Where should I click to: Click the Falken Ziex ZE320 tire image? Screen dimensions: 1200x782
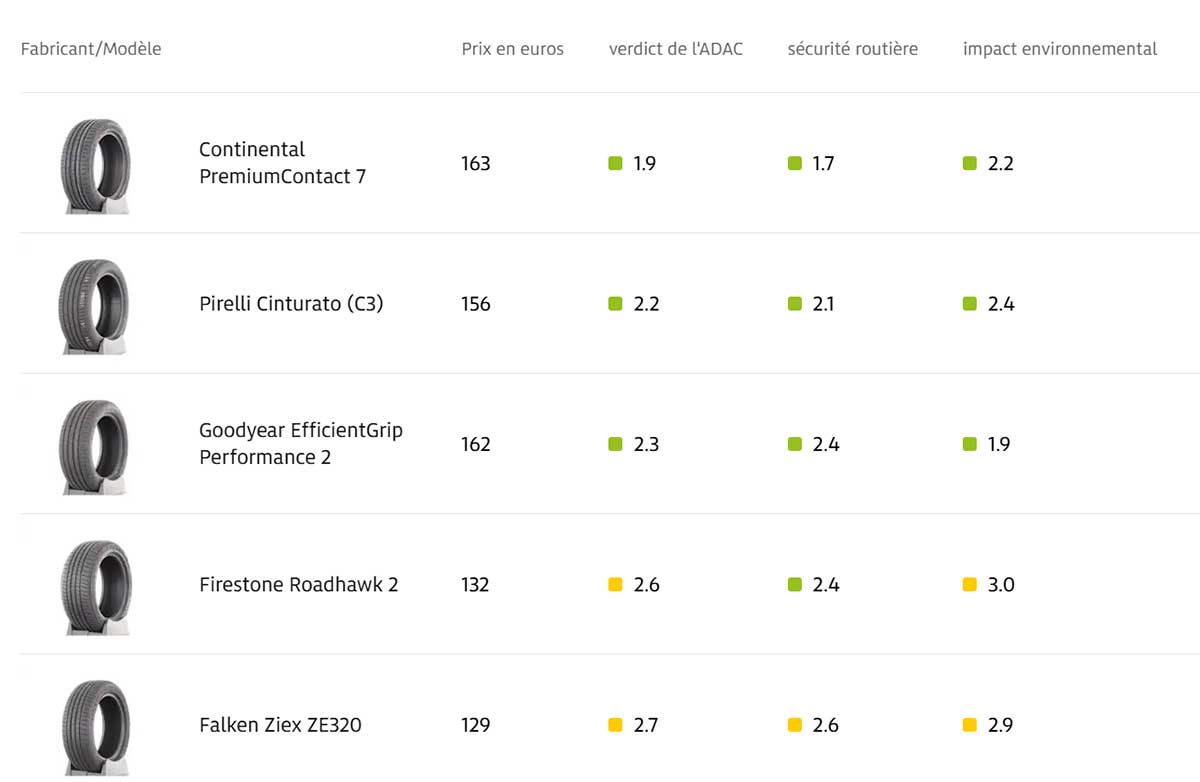pyautogui.click(x=95, y=726)
